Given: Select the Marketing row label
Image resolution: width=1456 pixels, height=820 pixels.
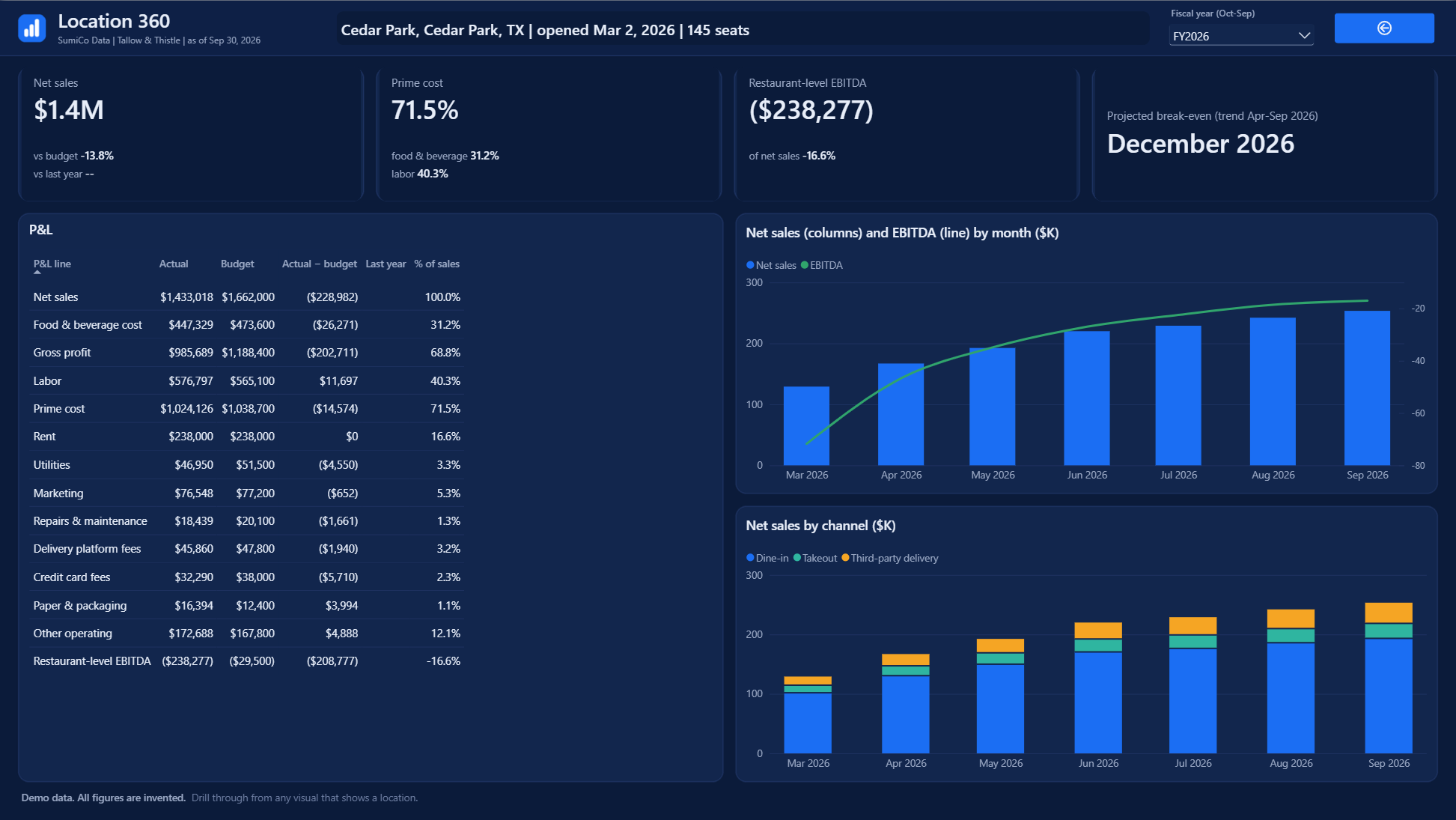Looking at the screenshot, I should pyautogui.click(x=58, y=493).
